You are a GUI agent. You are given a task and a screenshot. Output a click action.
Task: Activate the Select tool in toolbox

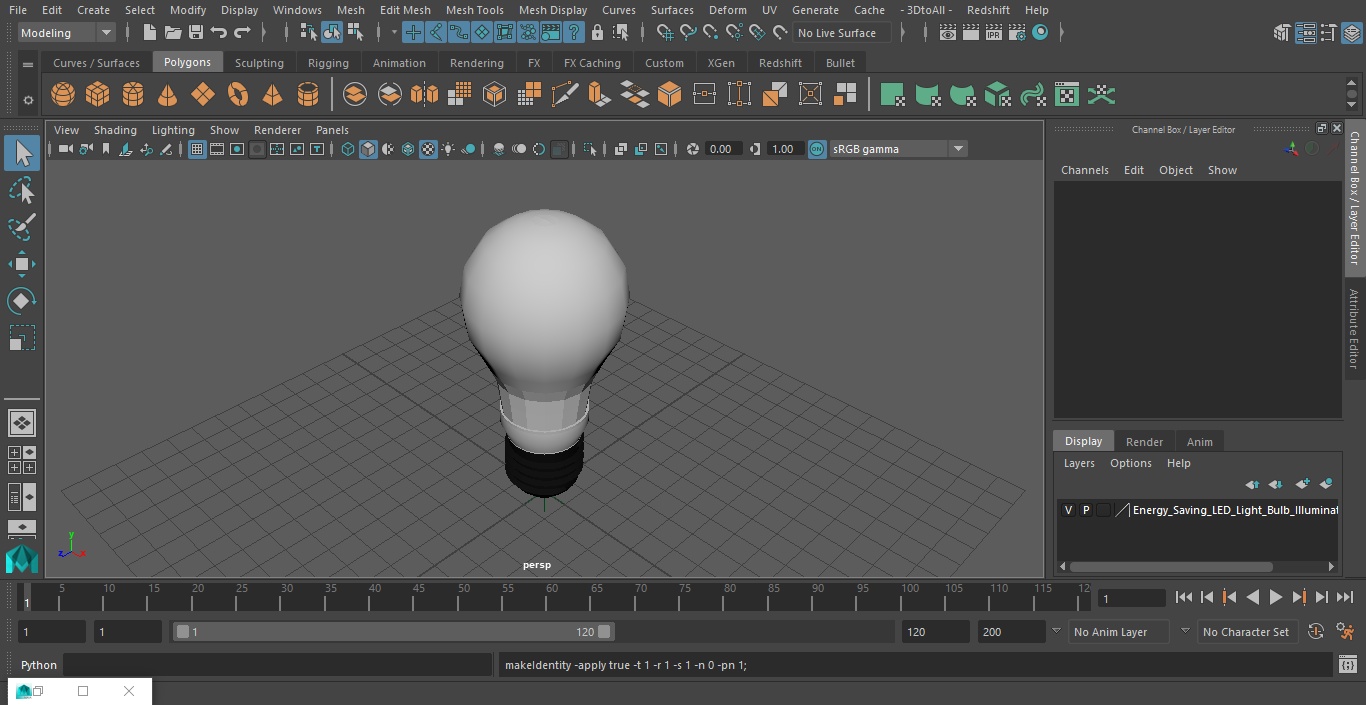(22, 153)
